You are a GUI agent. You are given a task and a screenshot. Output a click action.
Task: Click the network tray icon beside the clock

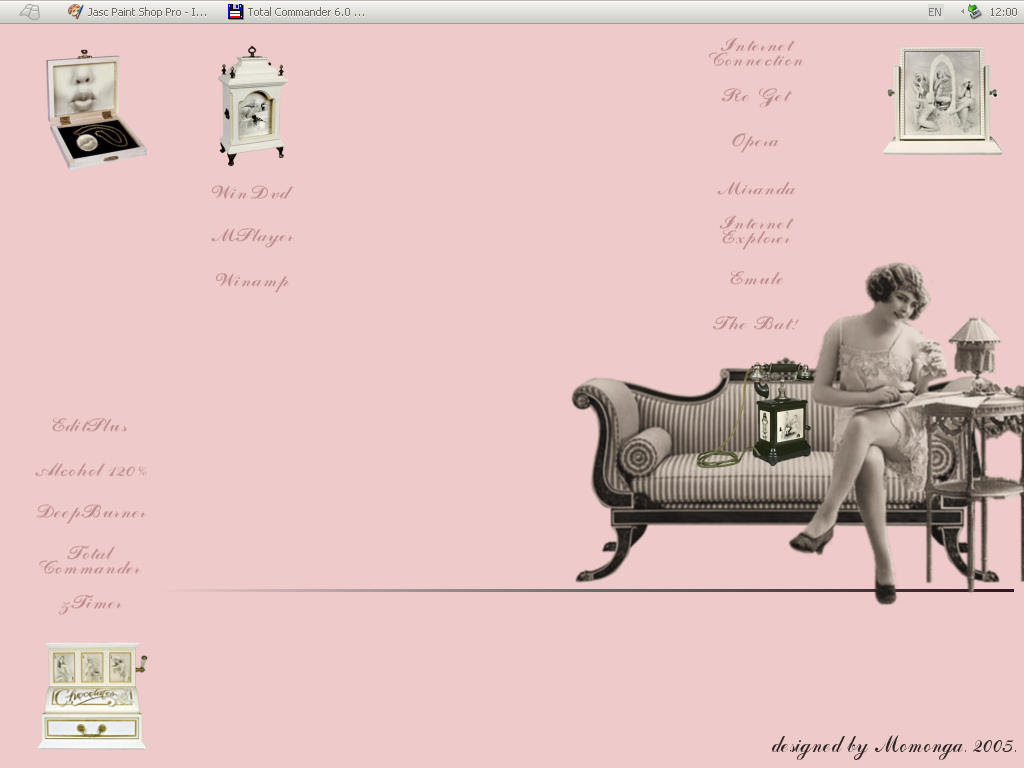975,12
